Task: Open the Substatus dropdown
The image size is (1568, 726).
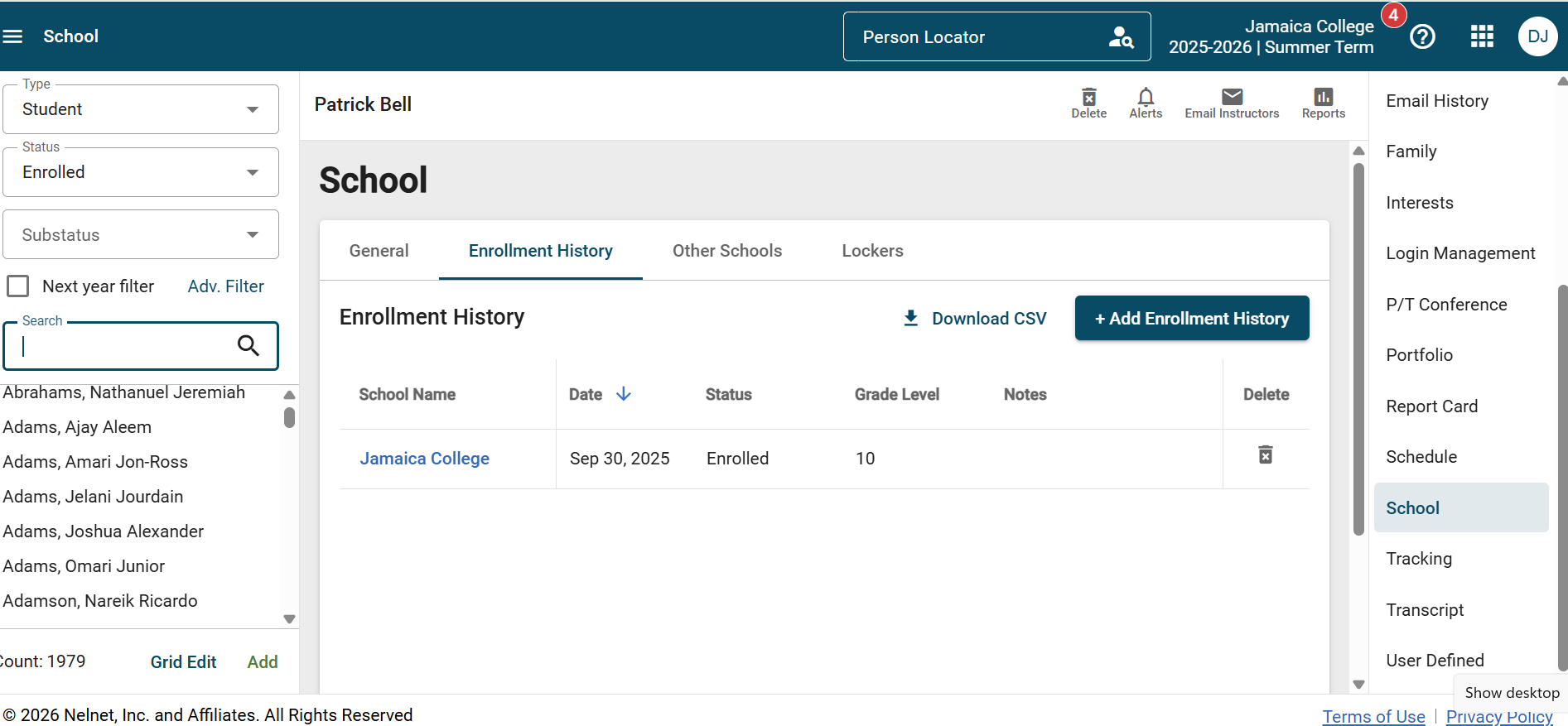Action: pos(141,234)
